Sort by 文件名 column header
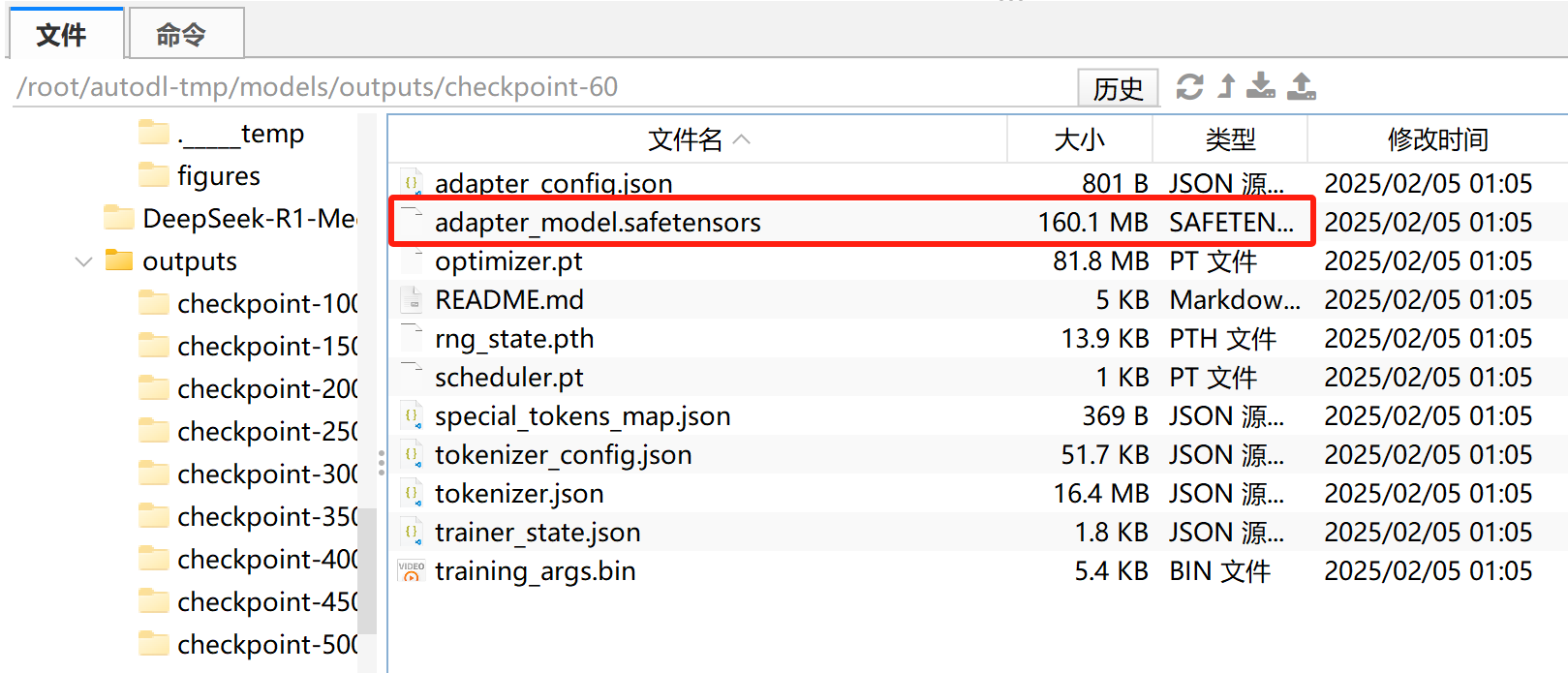 (698, 139)
